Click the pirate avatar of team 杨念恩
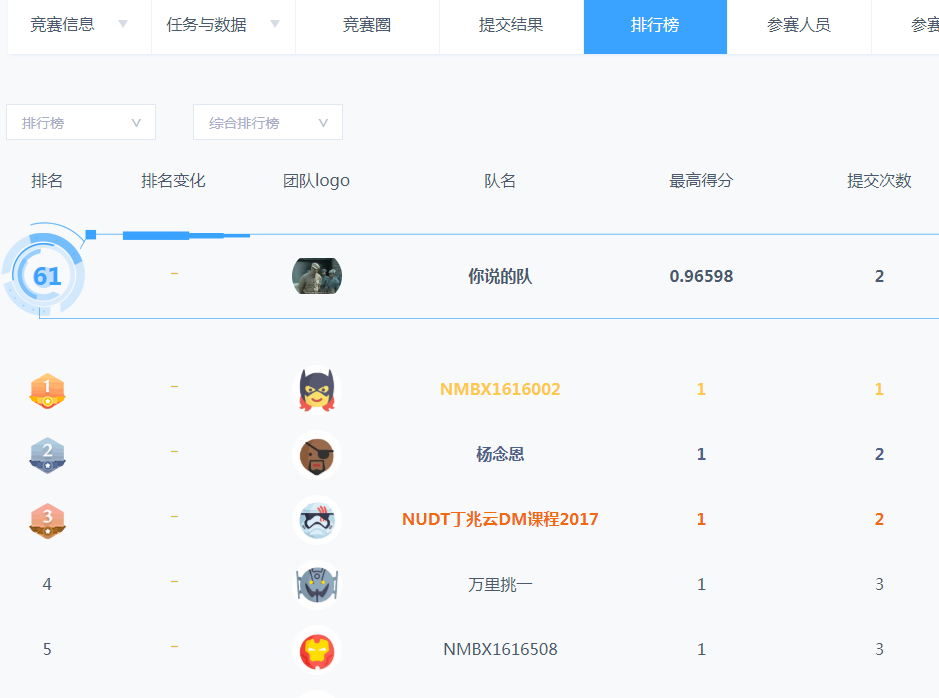 [317, 454]
